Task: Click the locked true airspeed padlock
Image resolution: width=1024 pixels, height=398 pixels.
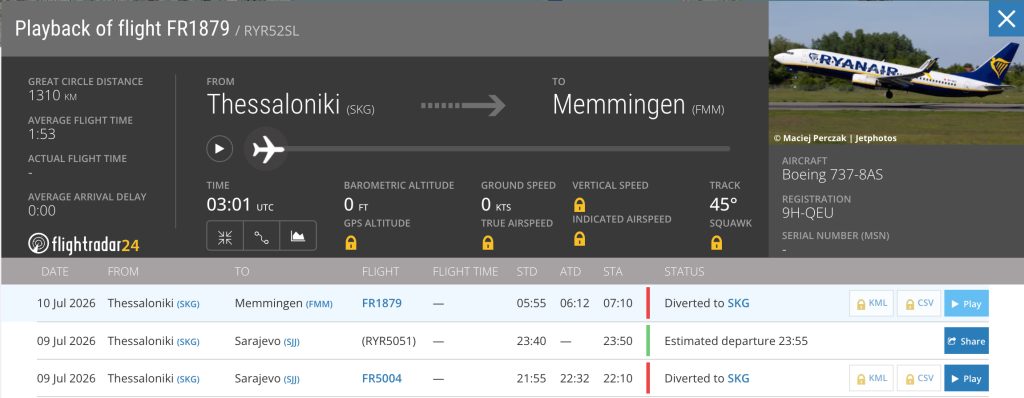Action: (x=488, y=243)
